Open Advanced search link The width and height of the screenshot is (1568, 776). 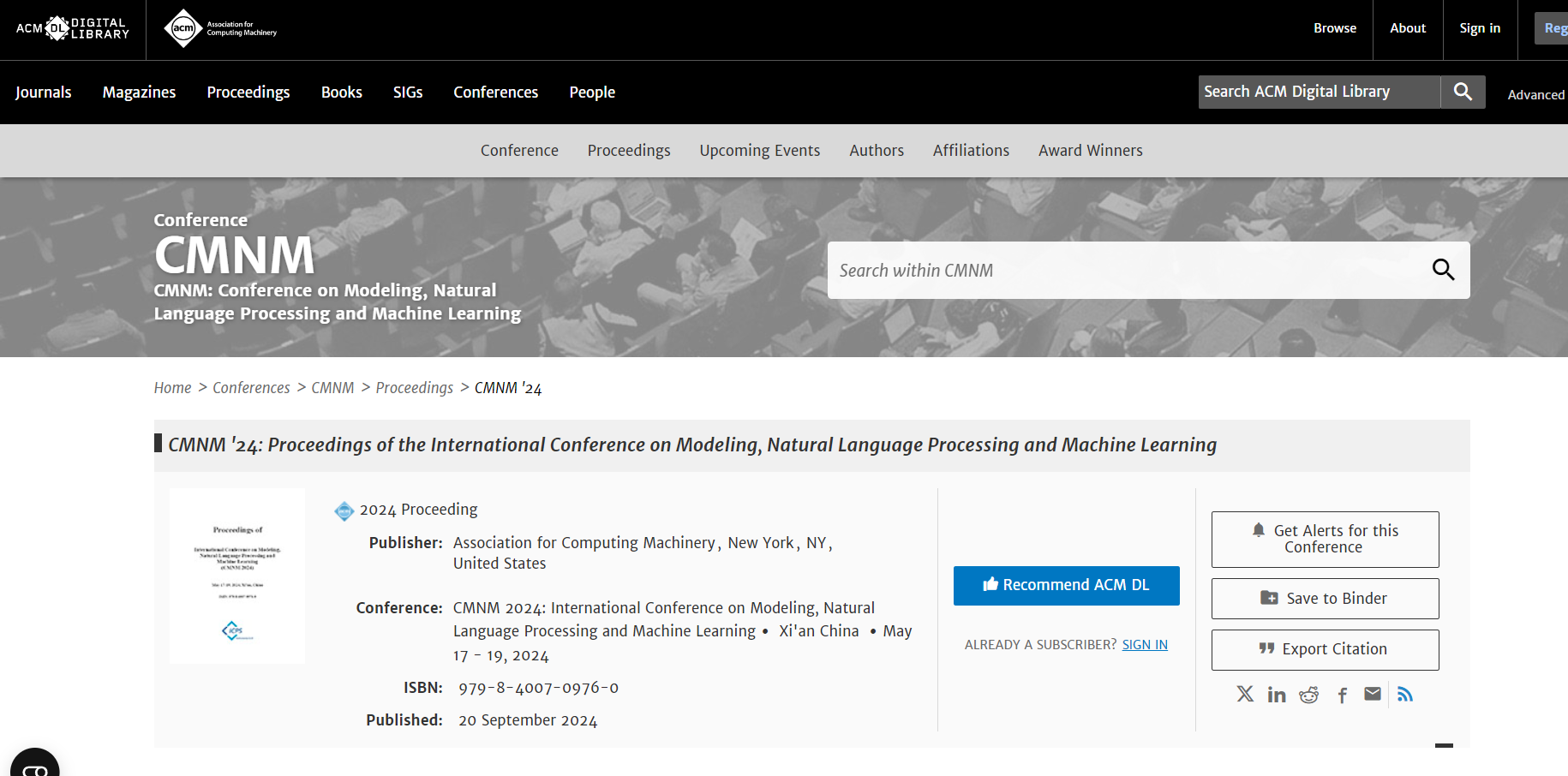(x=1536, y=95)
